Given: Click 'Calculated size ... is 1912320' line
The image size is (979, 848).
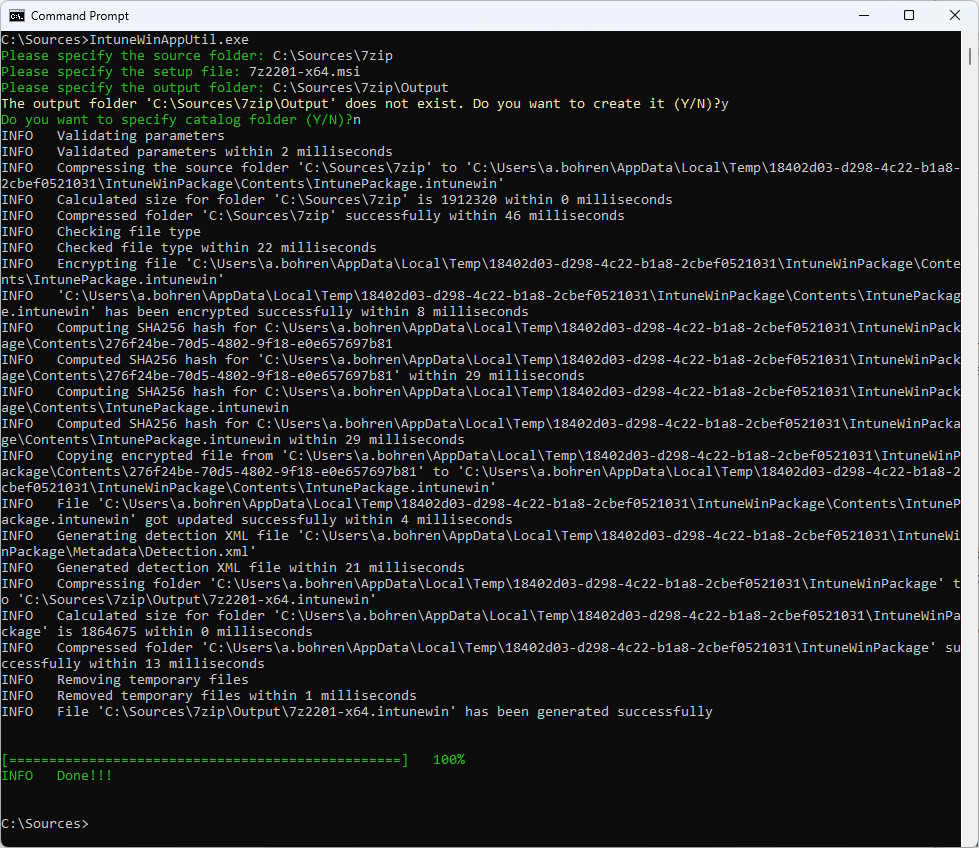Looking at the screenshot, I should (x=337, y=199).
